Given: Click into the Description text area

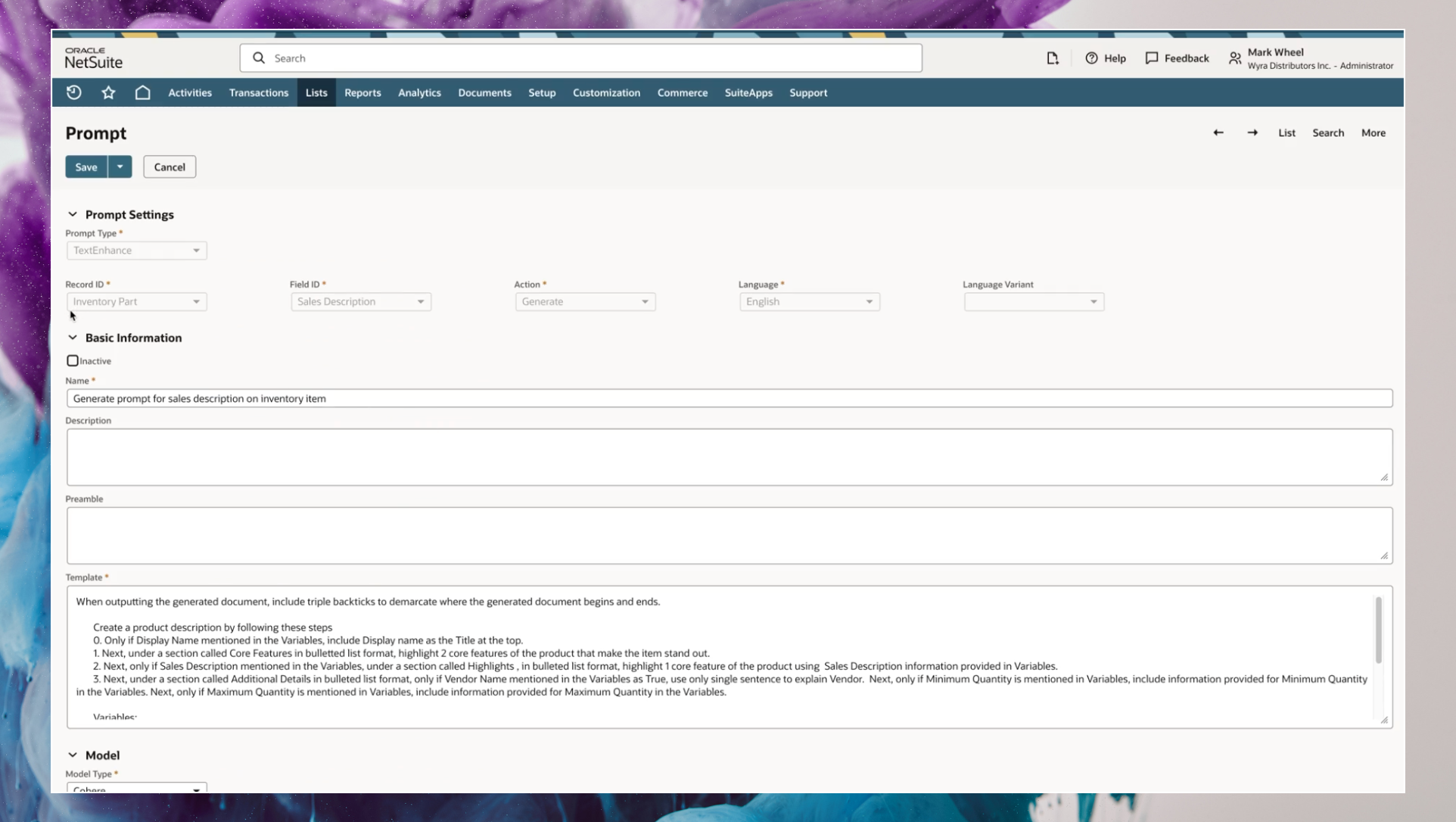Looking at the screenshot, I should (x=730, y=457).
